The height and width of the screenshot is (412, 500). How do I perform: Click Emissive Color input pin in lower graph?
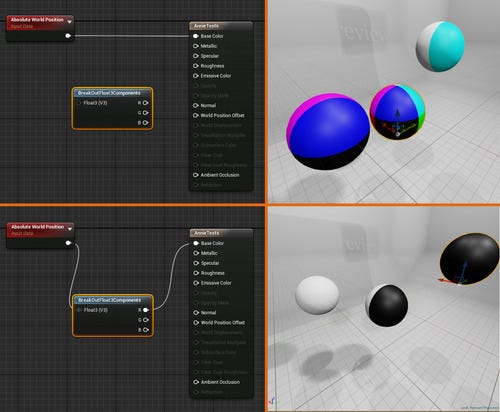coord(196,283)
